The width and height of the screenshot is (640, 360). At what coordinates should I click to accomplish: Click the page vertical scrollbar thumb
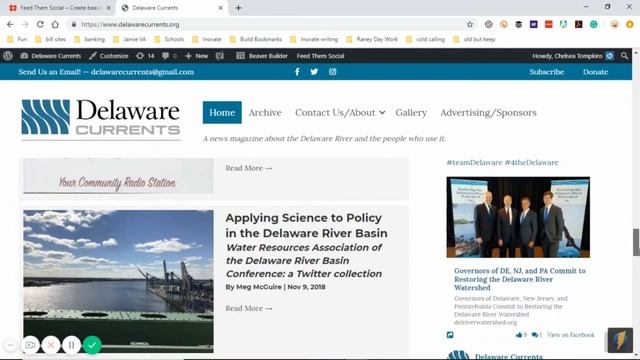[x=636, y=242]
